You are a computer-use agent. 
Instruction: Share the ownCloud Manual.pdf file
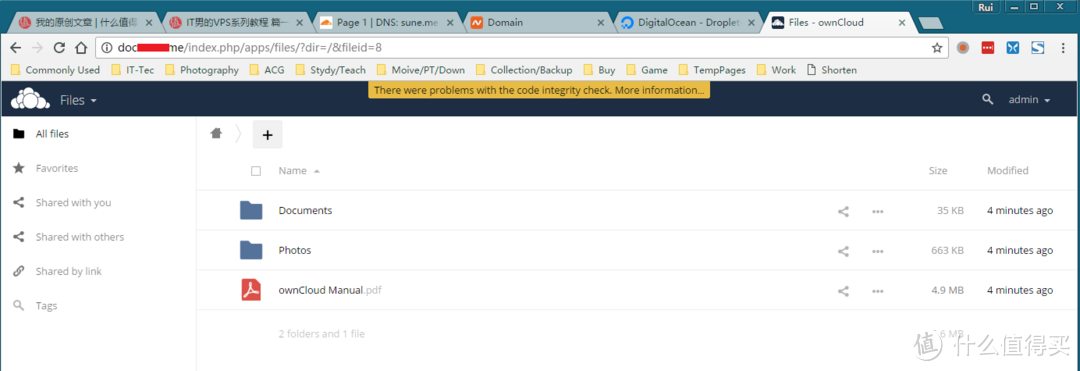pos(843,291)
